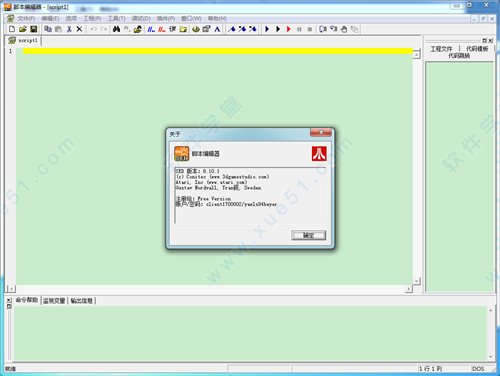Switch to the 工程文件 tab
Viewport: 500px width, 376px height.
(x=441, y=49)
